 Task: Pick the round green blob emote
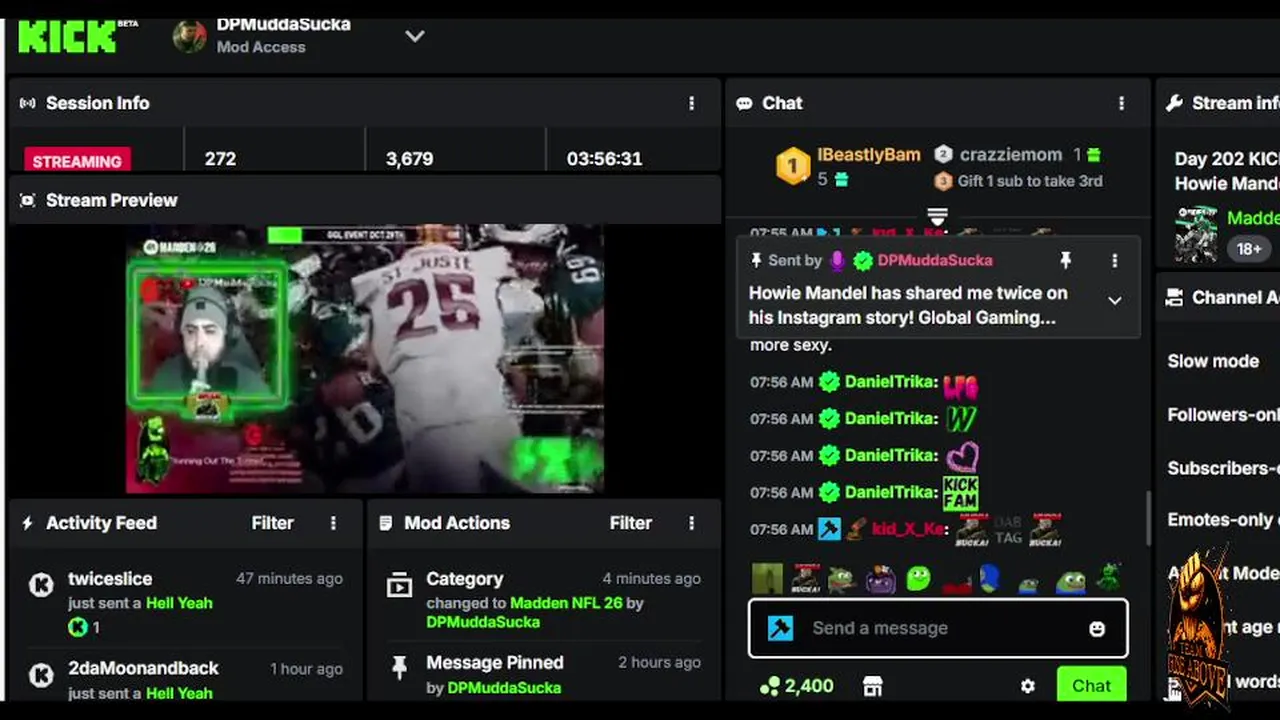click(x=919, y=578)
